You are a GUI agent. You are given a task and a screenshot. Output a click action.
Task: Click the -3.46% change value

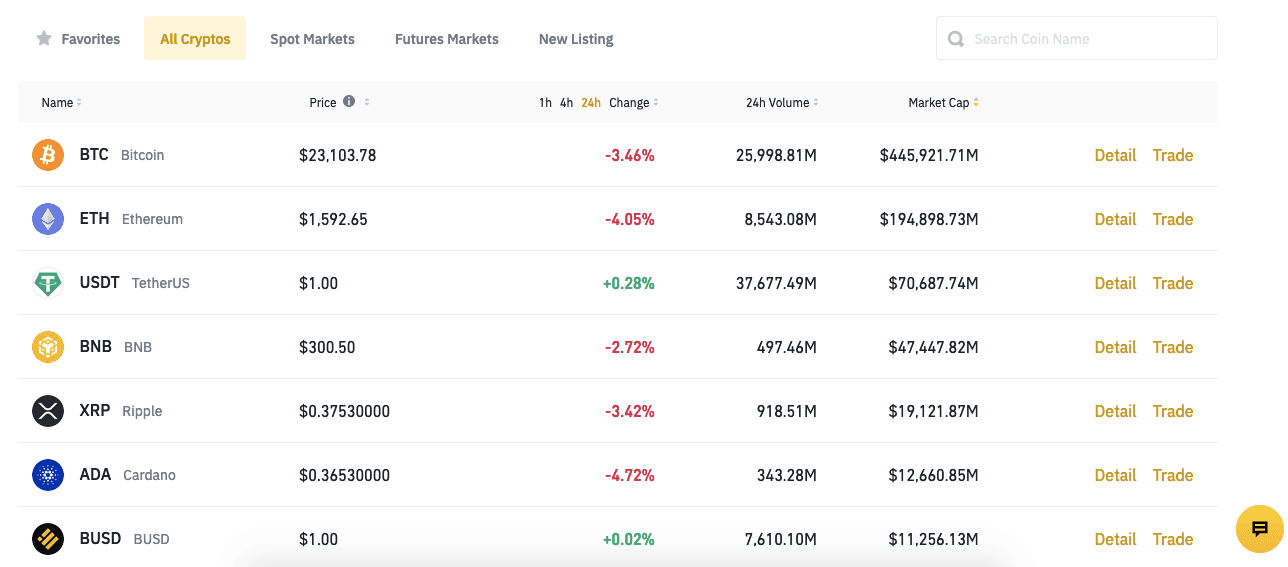(x=630, y=155)
